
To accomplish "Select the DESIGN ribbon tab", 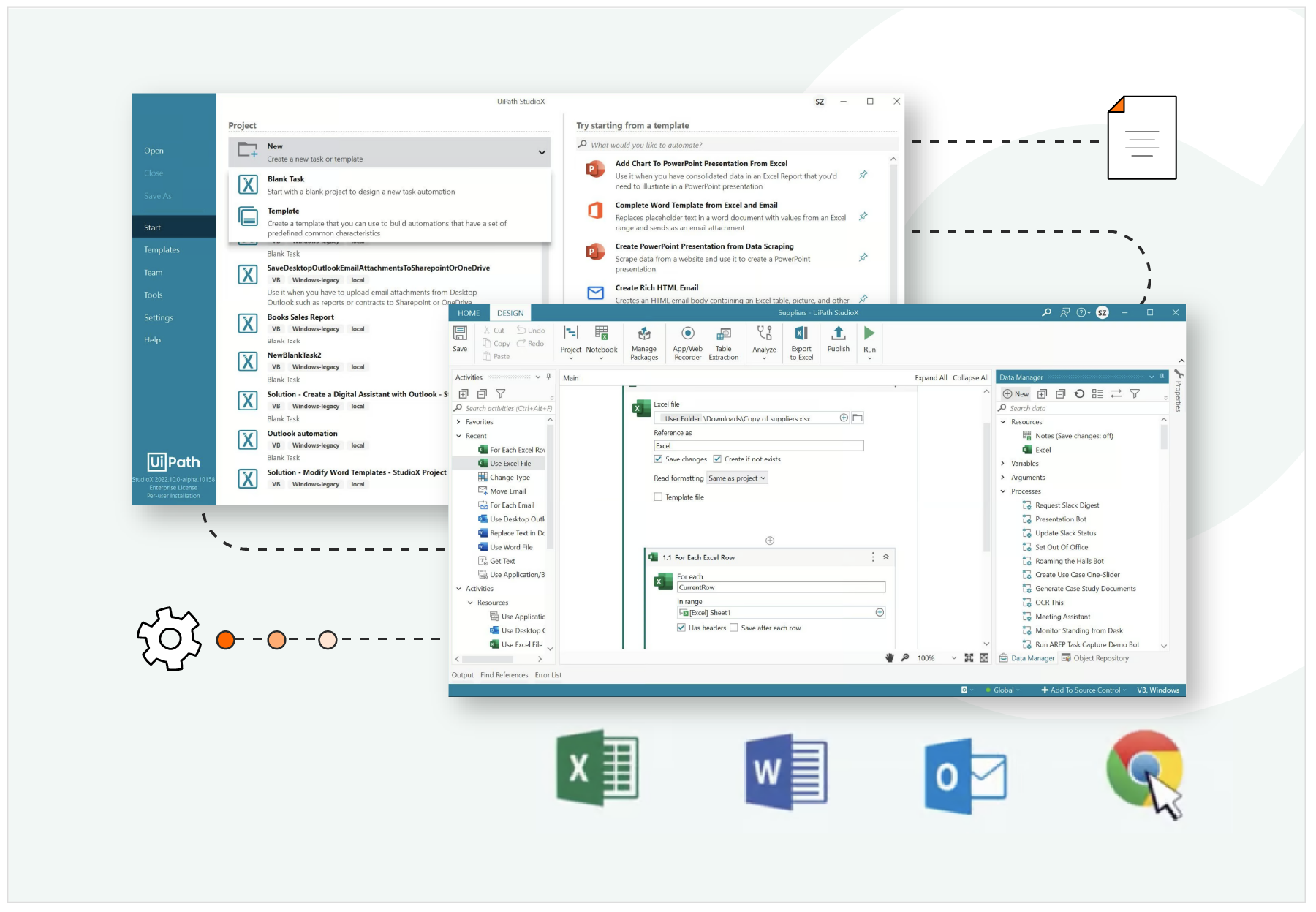I will tap(510, 313).
